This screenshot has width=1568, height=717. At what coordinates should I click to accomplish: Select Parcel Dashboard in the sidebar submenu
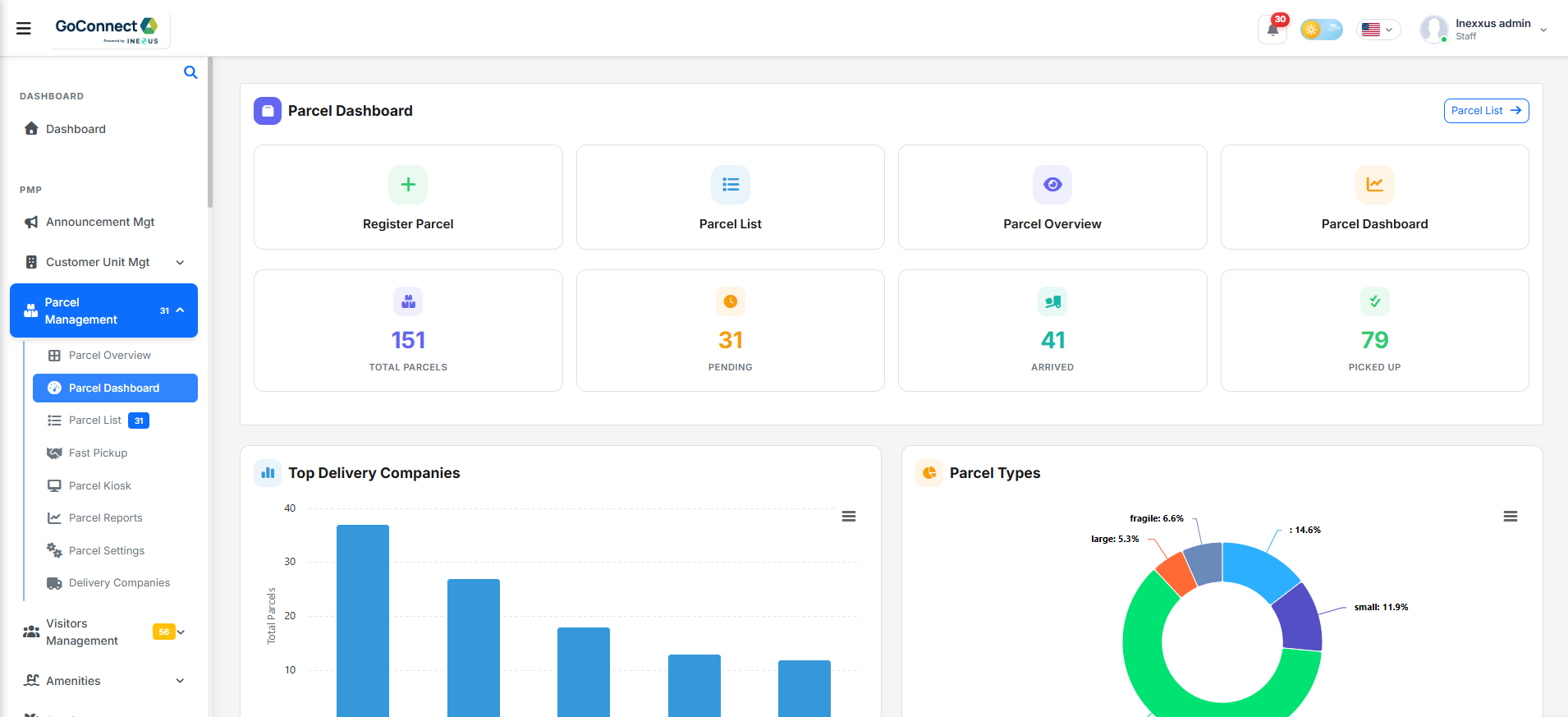tap(115, 388)
